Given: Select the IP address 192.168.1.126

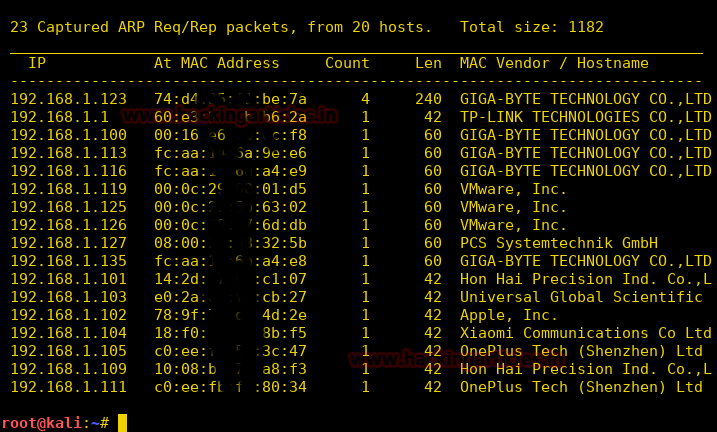Looking at the screenshot, I should [x=69, y=225].
